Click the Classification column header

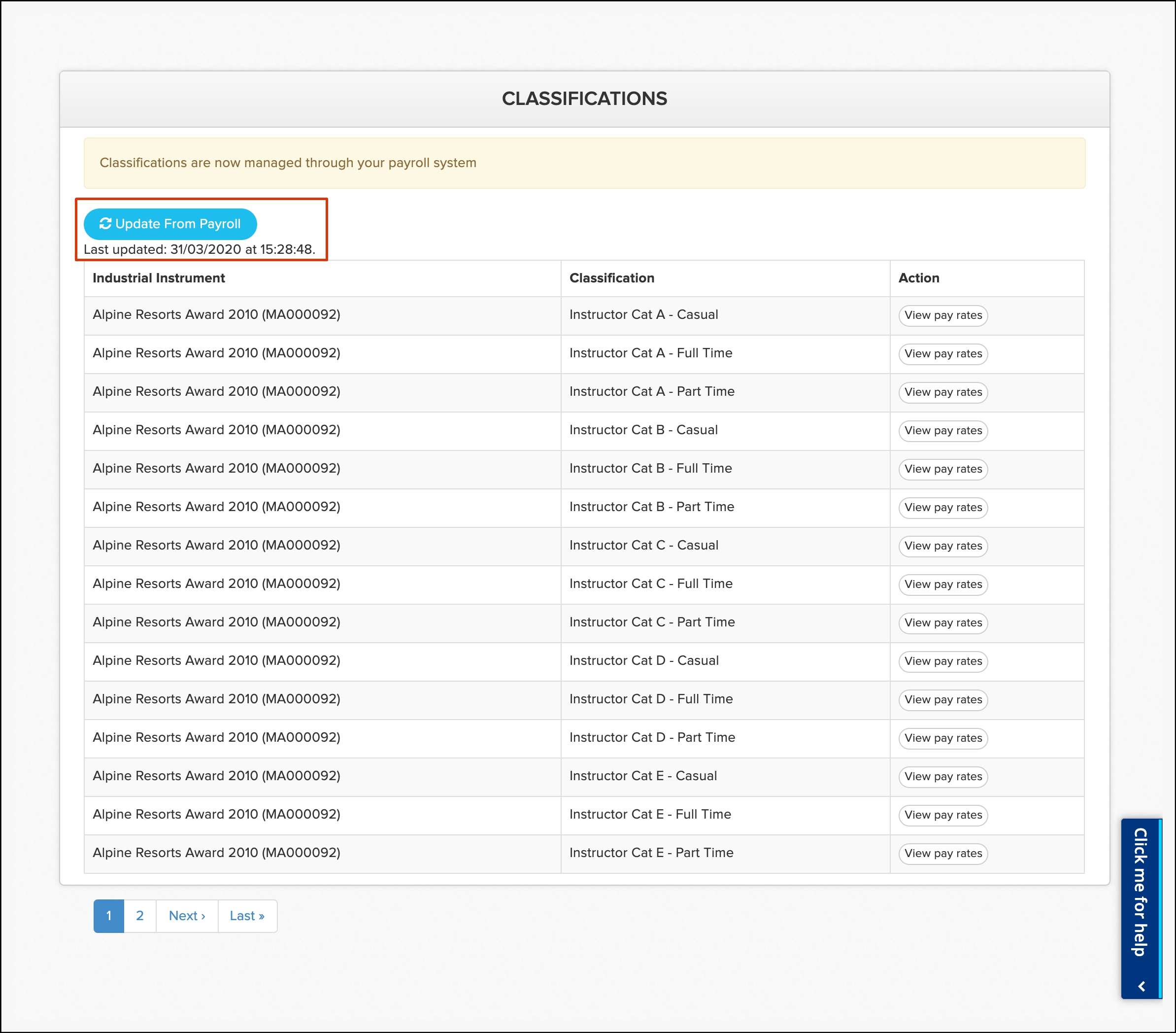pos(611,278)
